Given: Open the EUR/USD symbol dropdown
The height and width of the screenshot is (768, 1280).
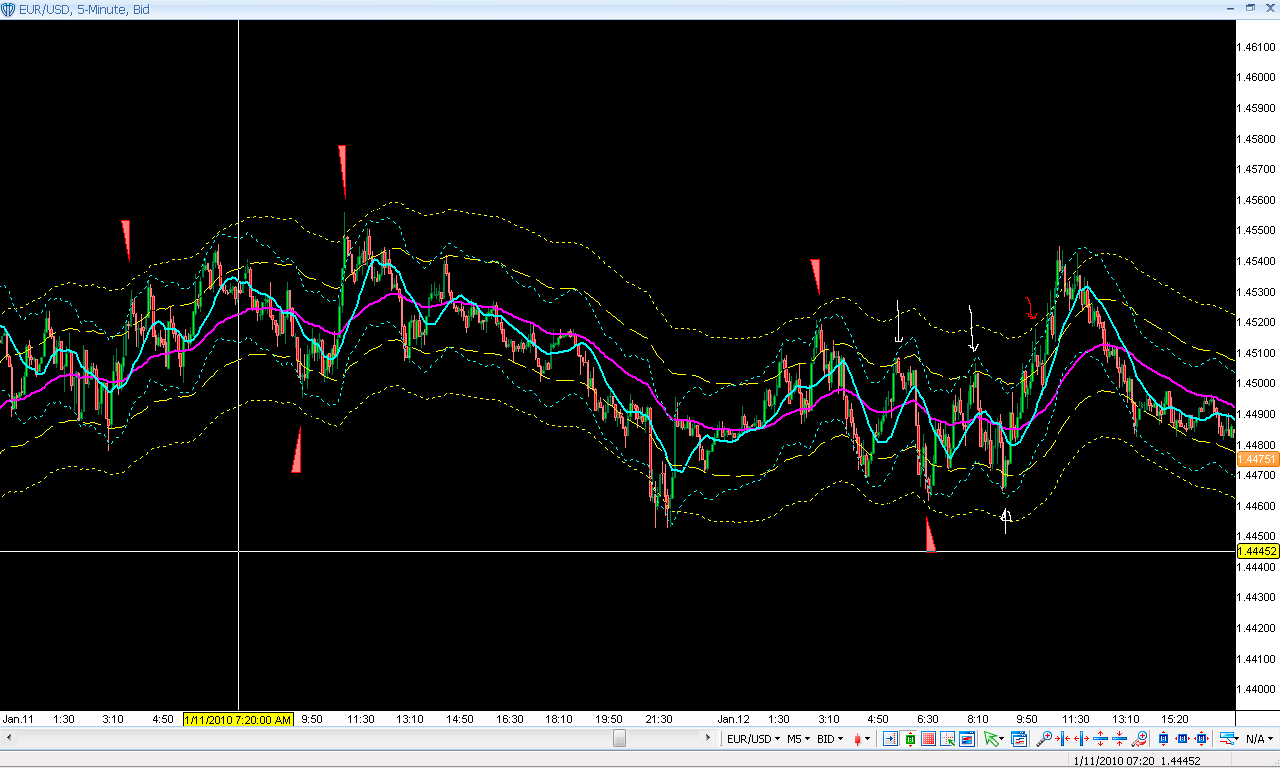Looking at the screenshot, I should (x=753, y=739).
